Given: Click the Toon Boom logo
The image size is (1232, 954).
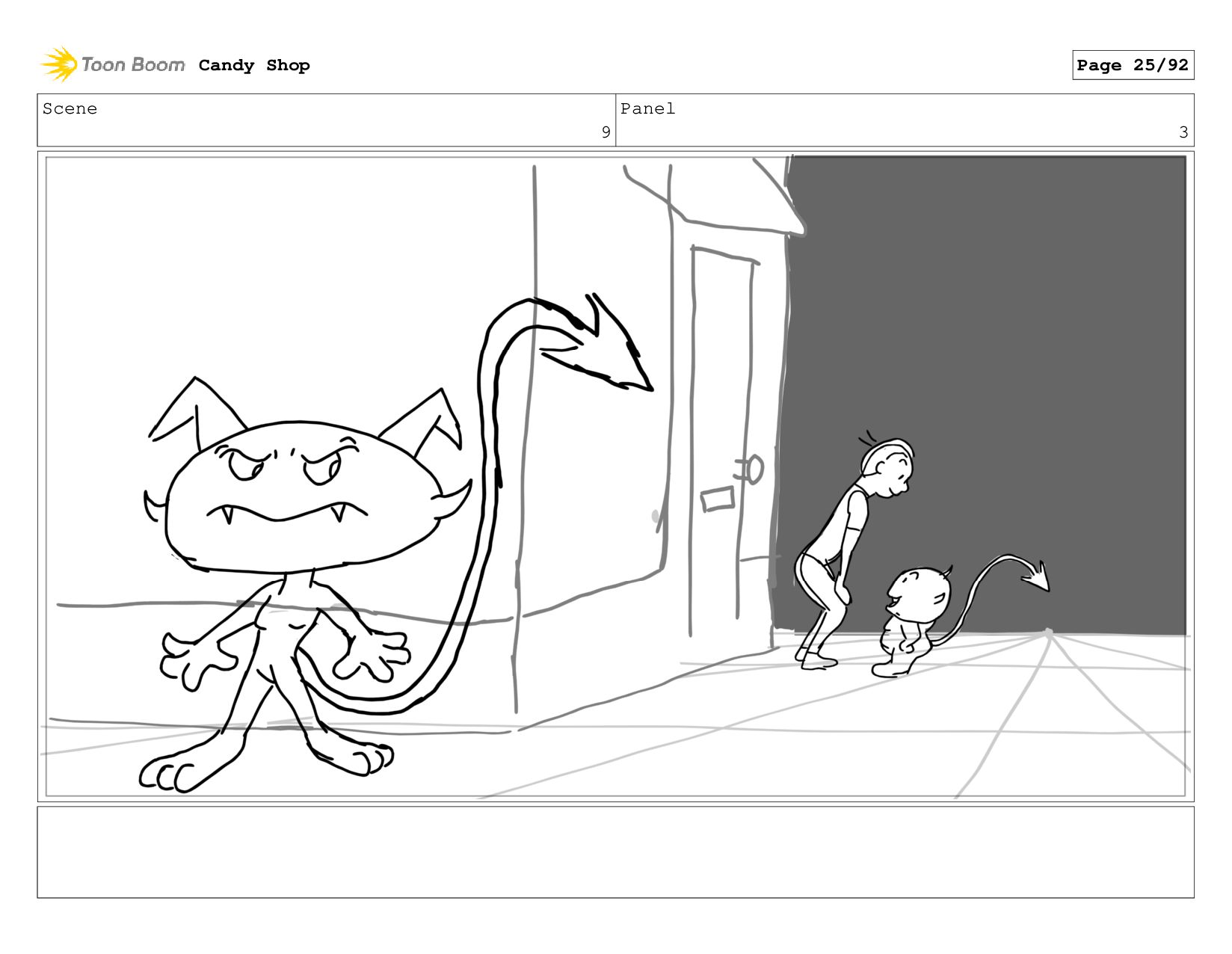Looking at the screenshot, I should [112, 65].
